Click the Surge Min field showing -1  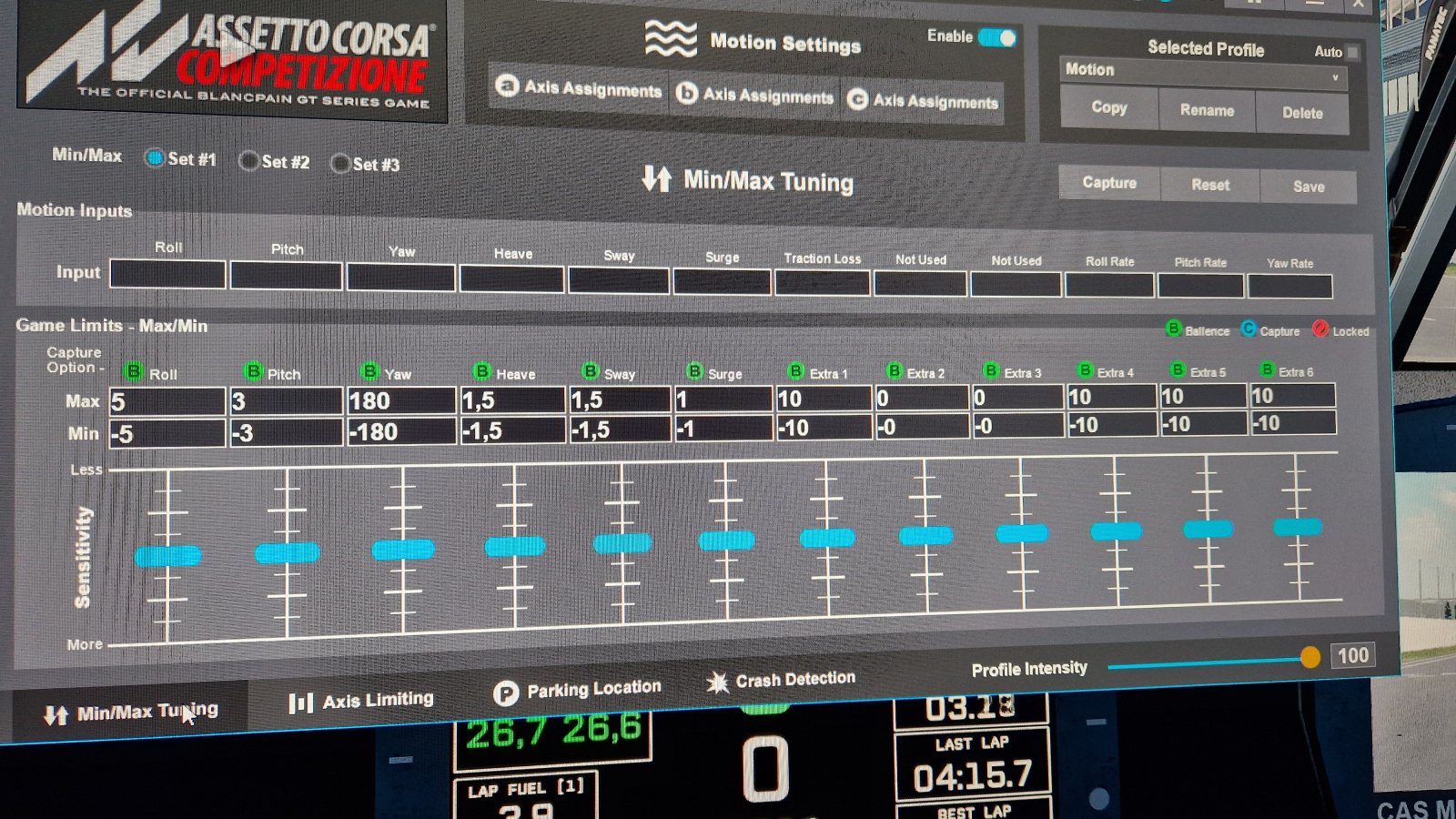723,428
